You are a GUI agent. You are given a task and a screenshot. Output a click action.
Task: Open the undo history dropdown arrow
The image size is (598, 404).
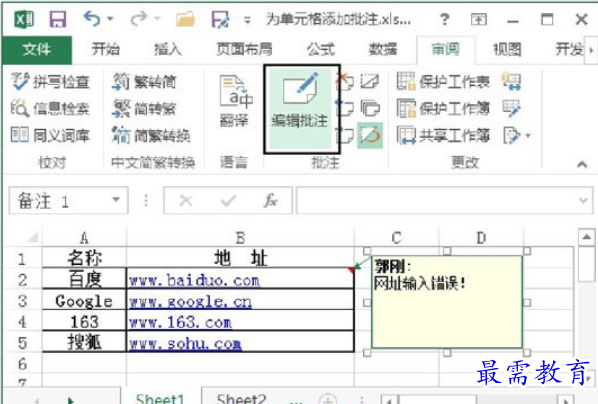pyautogui.click(x=111, y=18)
